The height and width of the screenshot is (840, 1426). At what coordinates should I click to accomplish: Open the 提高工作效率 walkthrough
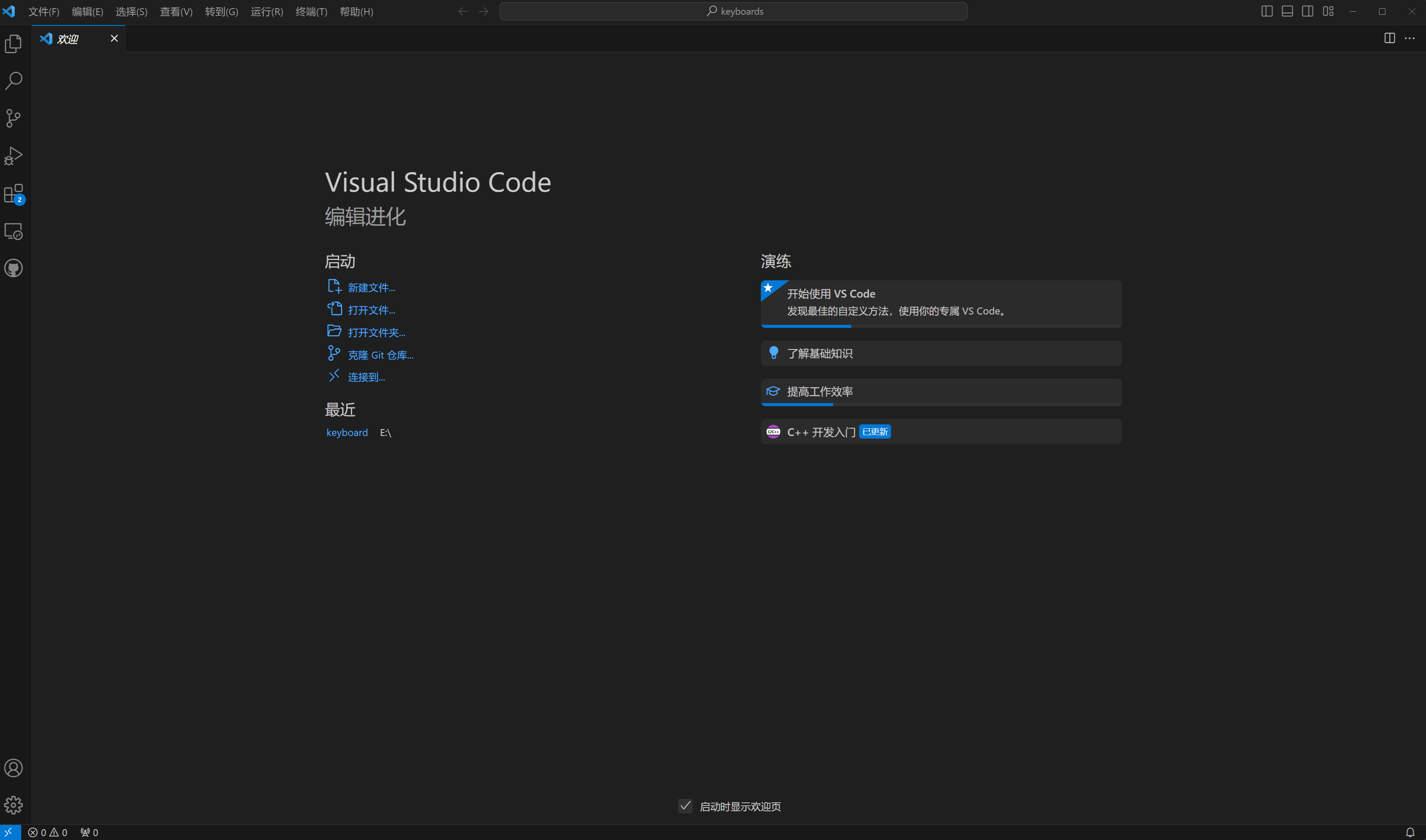[941, 392]
